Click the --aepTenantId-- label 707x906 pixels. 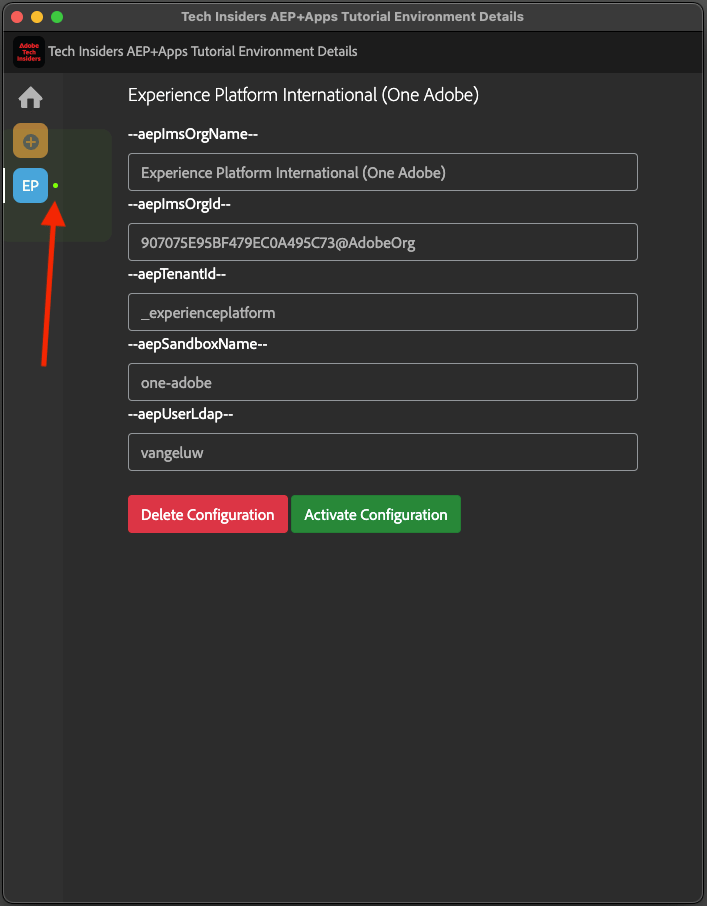click(177, 274)
